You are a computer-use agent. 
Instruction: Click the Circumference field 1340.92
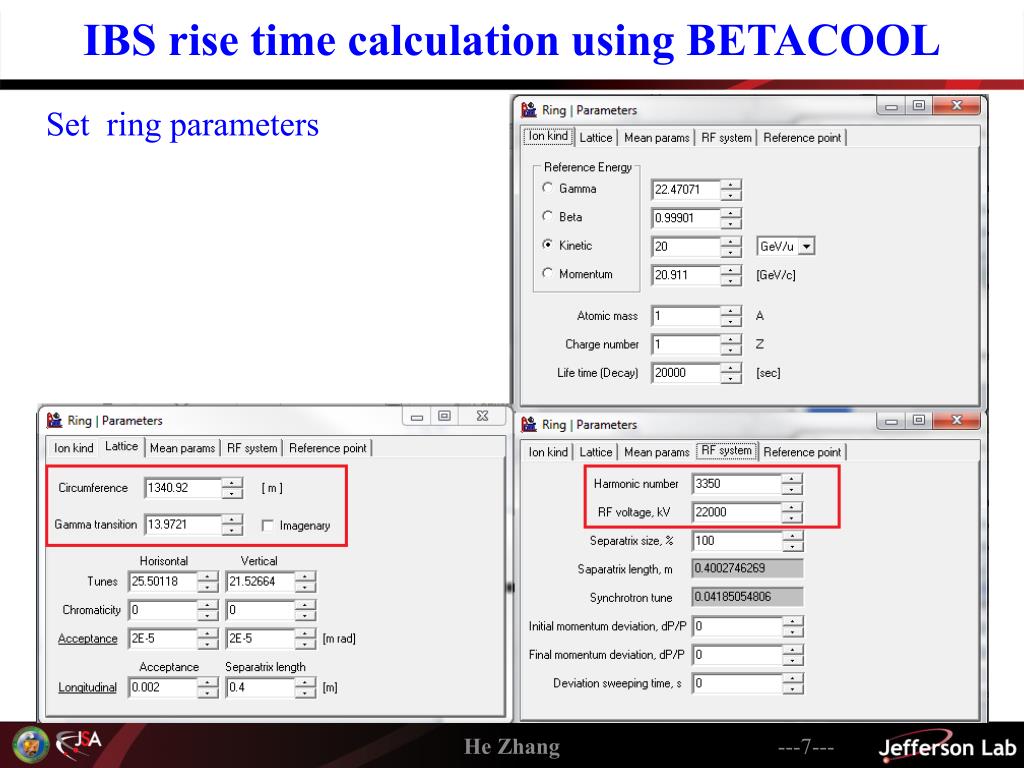click(x=184, y=488)
